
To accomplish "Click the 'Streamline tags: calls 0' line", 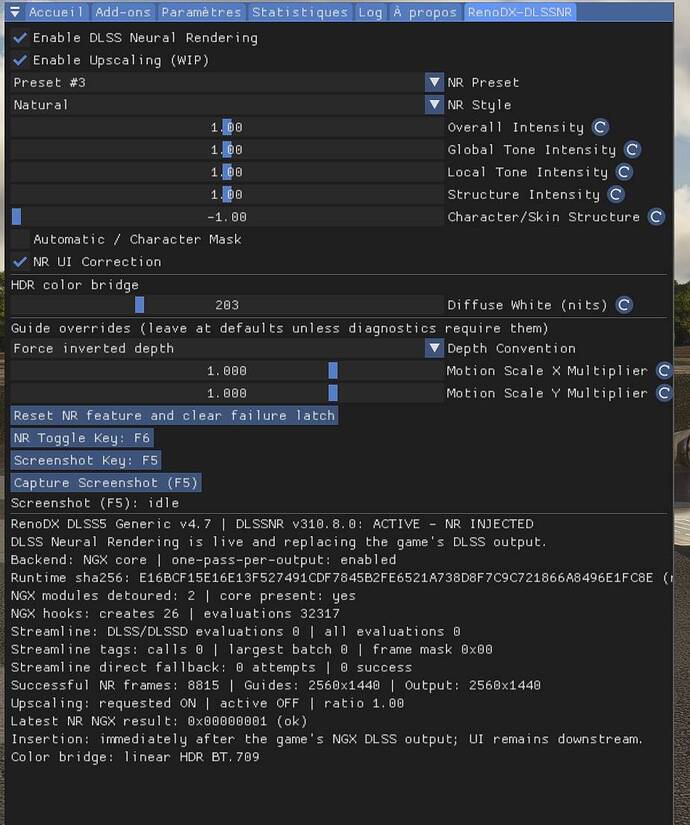I will [252, 649].
